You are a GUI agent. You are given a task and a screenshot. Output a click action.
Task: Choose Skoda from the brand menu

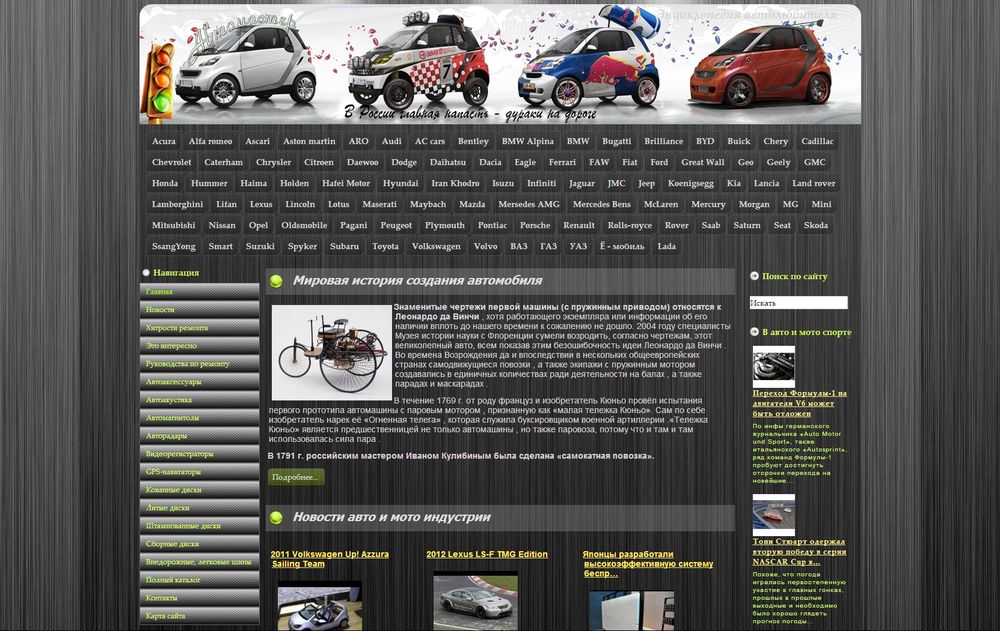[816, 226]
